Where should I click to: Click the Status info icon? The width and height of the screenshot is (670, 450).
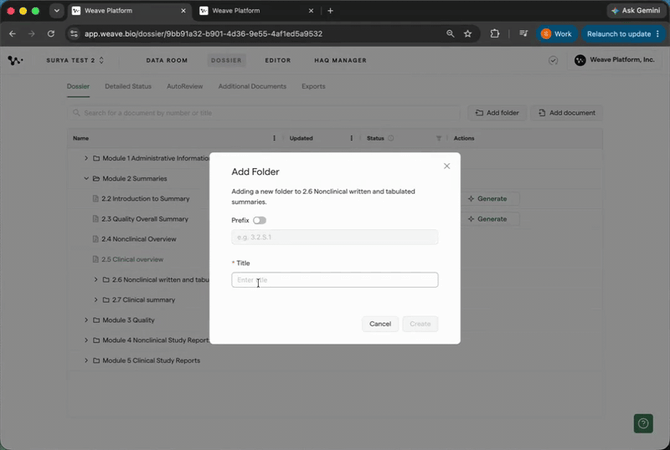(391, 138)
